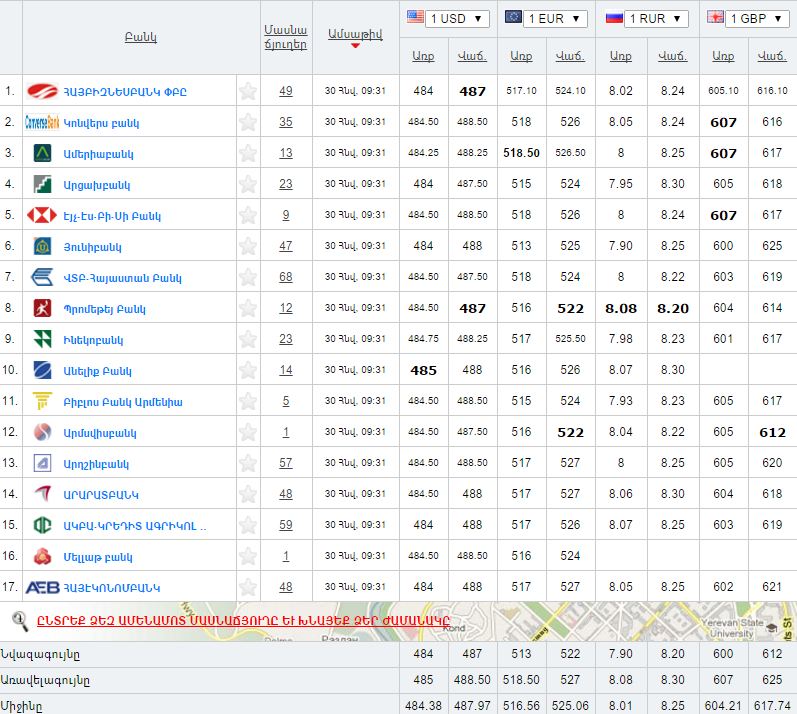This screenshot has height=714, width=797.
Task: Toggle favorite star for Ինեկոբանկ row
Action: [248, 340]
